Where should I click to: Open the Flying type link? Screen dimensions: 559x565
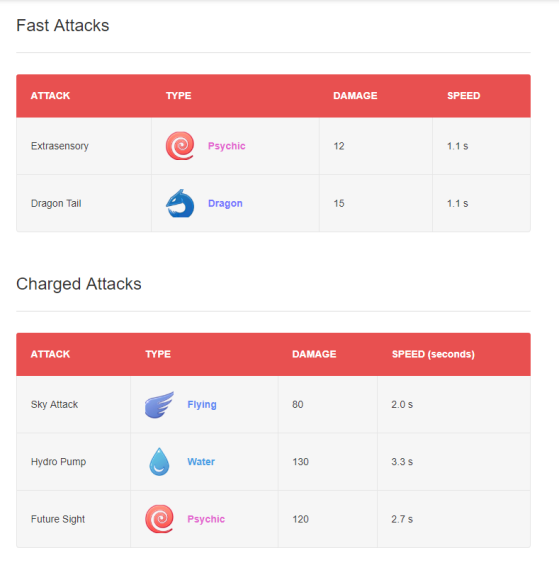[x=202, y=405]
